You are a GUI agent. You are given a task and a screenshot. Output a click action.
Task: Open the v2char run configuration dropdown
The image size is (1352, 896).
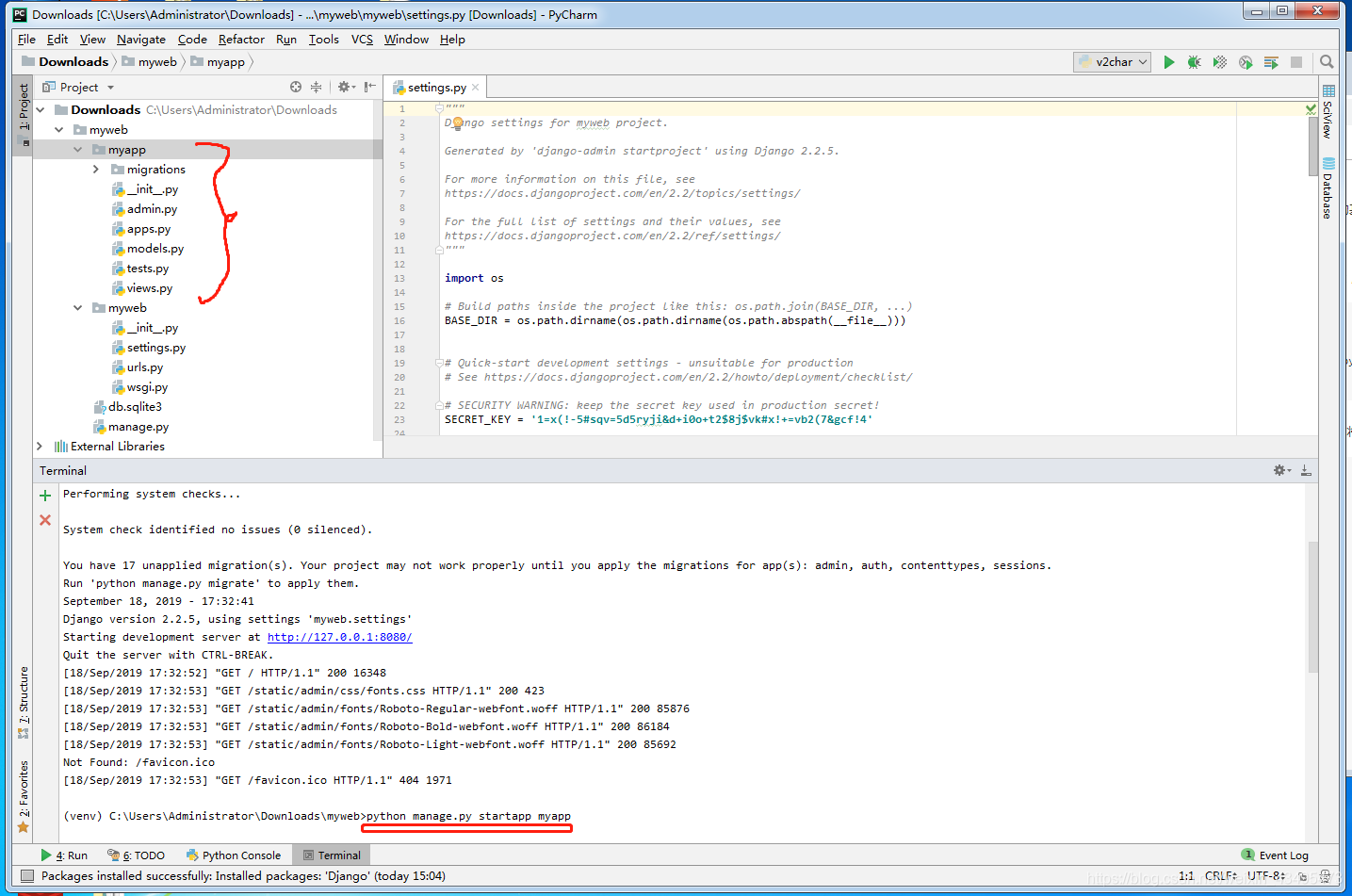coord(1113,62)
